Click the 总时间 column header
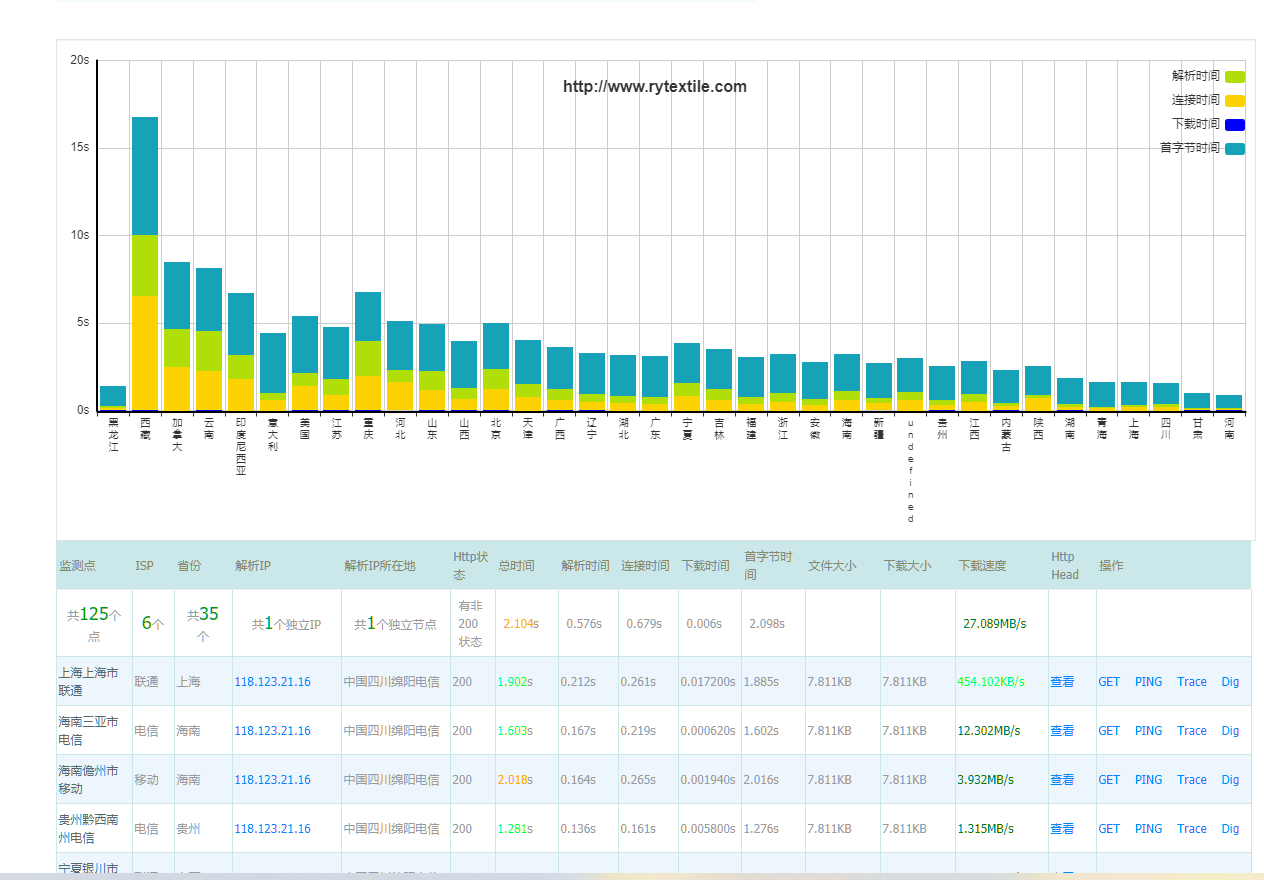The width and height of the screenshot is (1264, 880). [x=516, y=566]
